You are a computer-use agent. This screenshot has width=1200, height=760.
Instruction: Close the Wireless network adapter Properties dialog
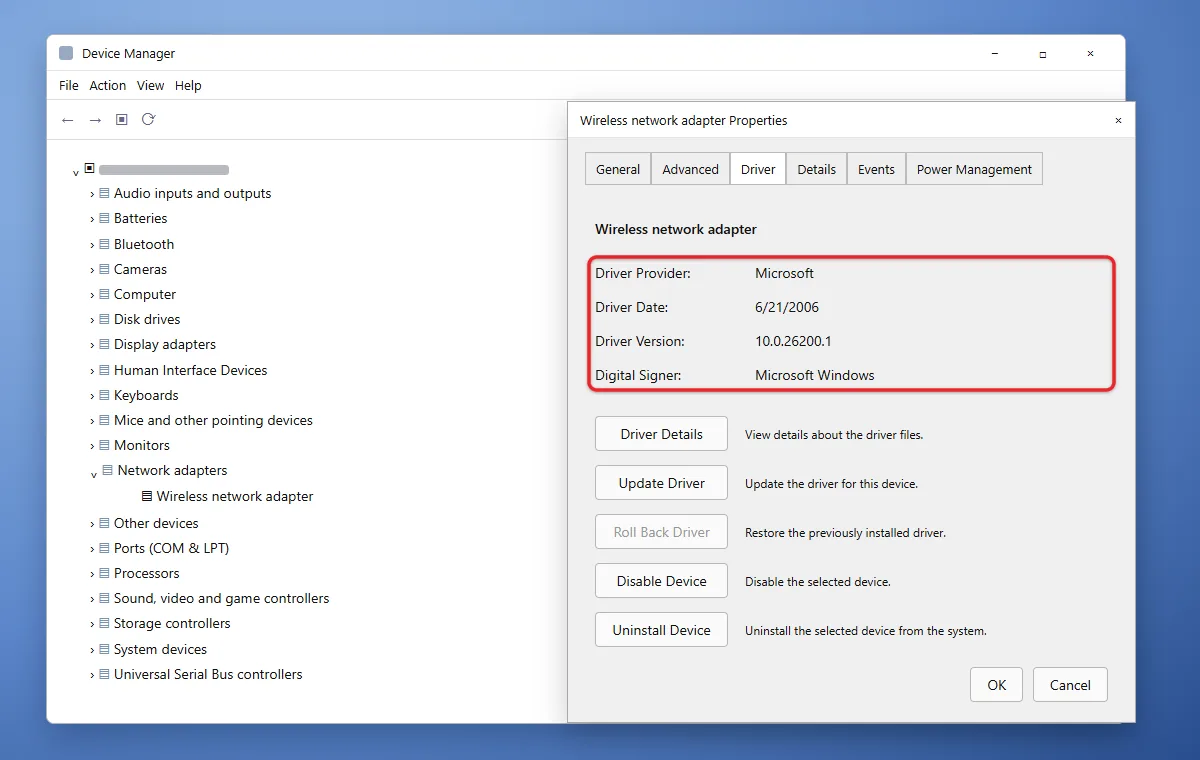[x=1117, y=120]
